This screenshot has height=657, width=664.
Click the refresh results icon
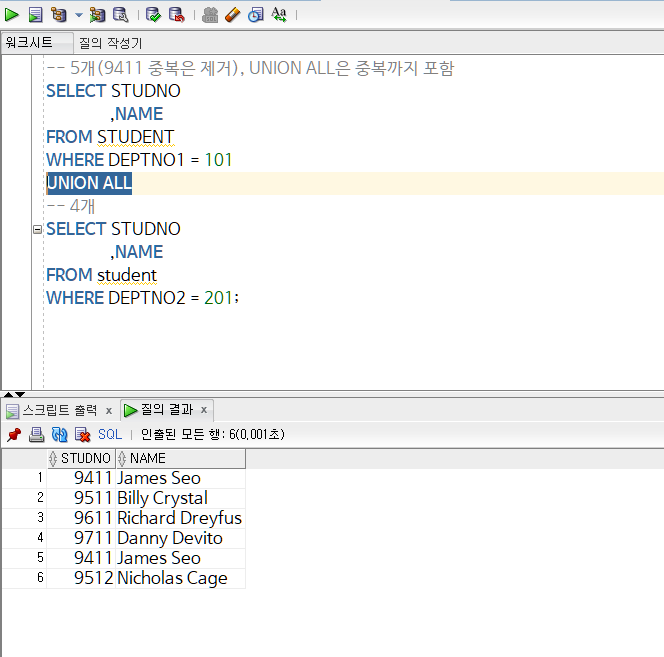click(x=59, y=435)
